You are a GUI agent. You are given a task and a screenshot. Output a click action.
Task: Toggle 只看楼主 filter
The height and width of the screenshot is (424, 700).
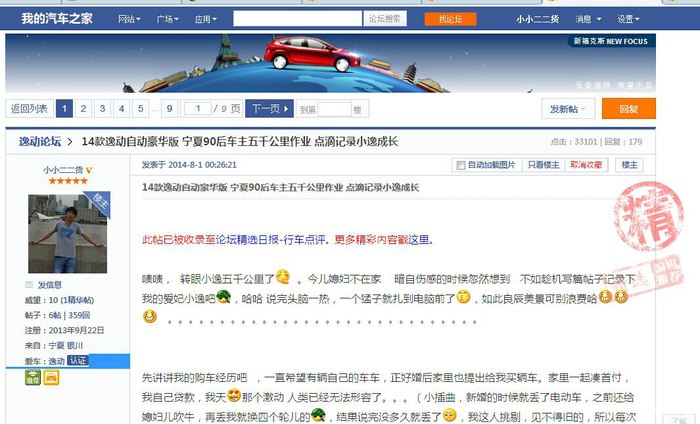pyautogui.click(x=543, y=165)
